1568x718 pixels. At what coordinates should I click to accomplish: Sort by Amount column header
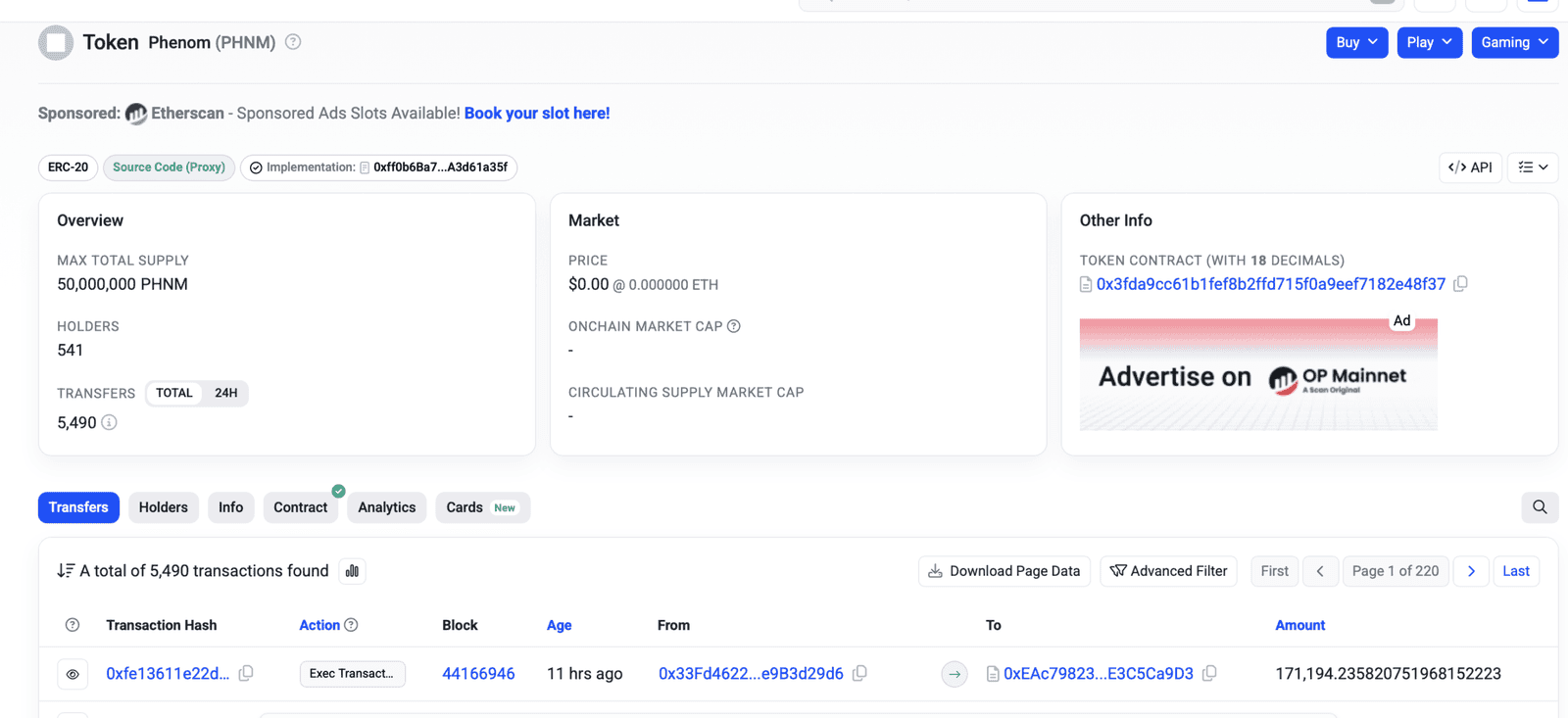pos(1300,625)
